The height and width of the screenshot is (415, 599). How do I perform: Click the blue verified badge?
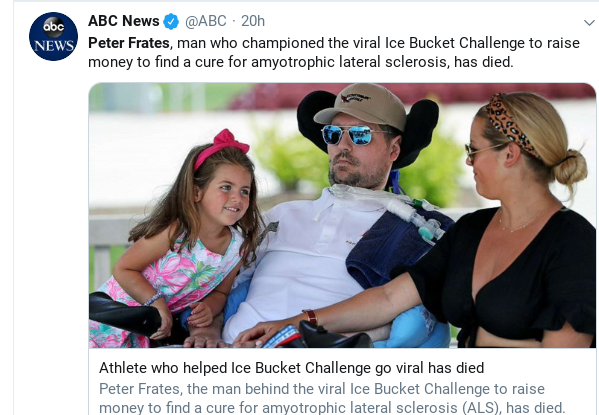171,21
